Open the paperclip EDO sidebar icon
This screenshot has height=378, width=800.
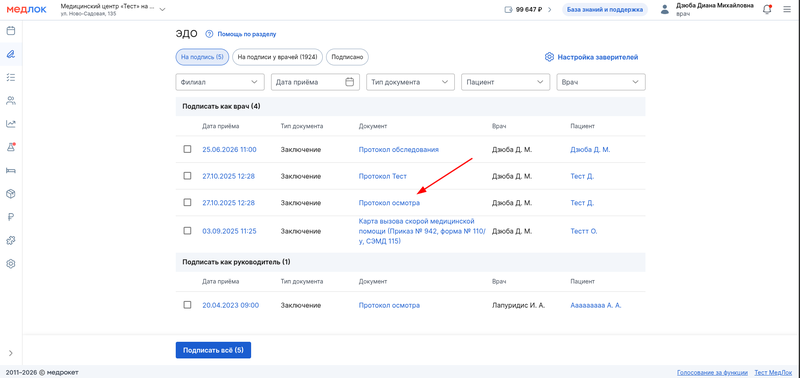tap(11, 54)
